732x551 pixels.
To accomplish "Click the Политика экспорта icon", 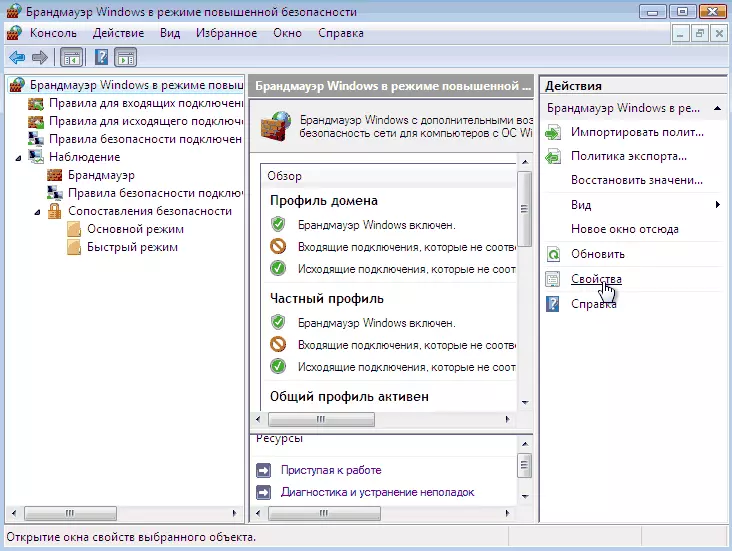I will 553,156.
